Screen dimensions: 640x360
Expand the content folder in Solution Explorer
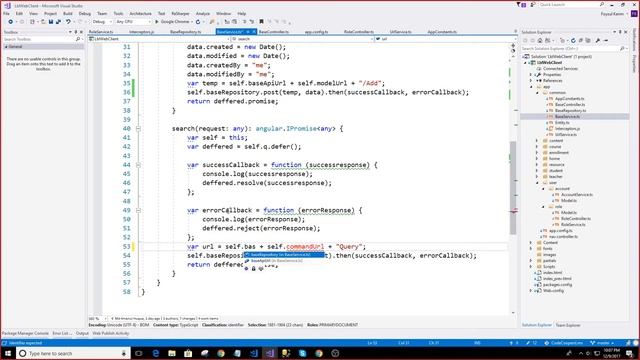tap(538, 140)
